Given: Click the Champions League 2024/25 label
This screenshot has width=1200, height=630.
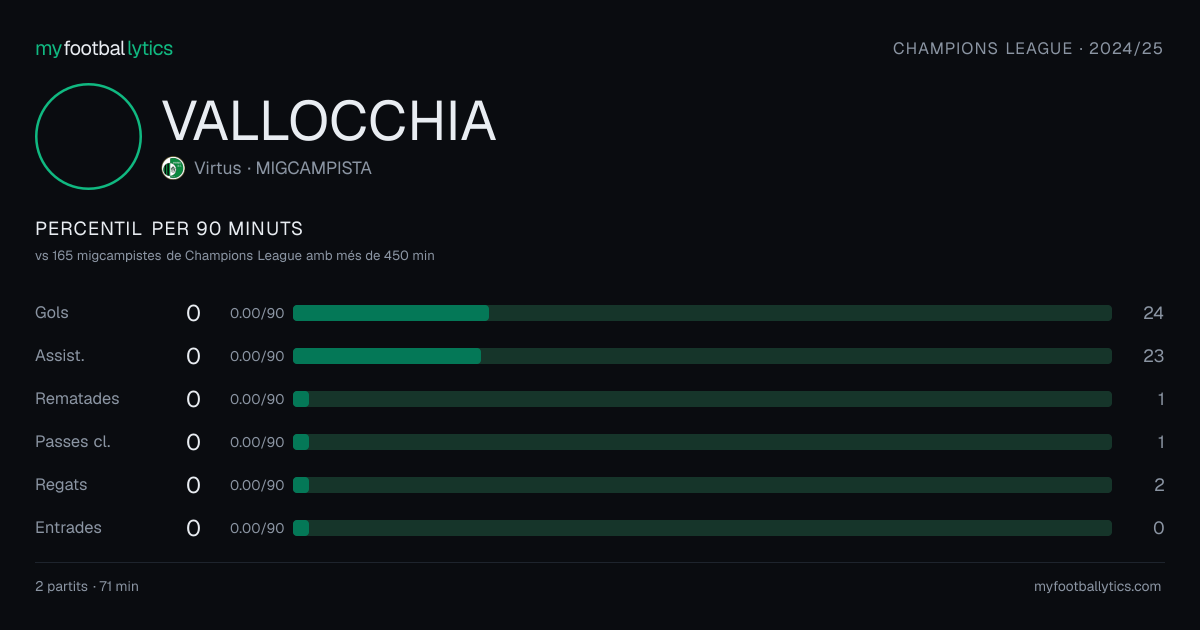Looking at the screenshot, I should (1028, 48).
